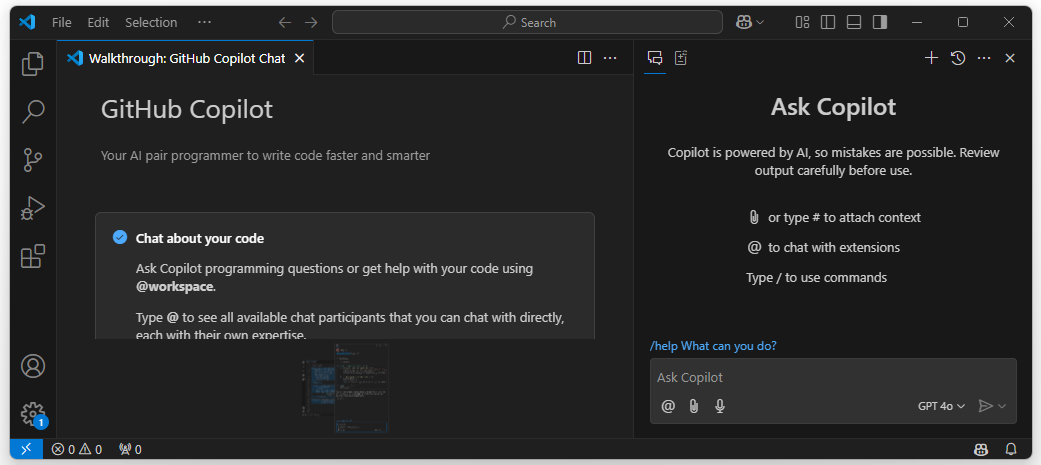The image size is (1041, 465).
Task: Show chat history in Copilot panel
Action: tap(957, 58)
